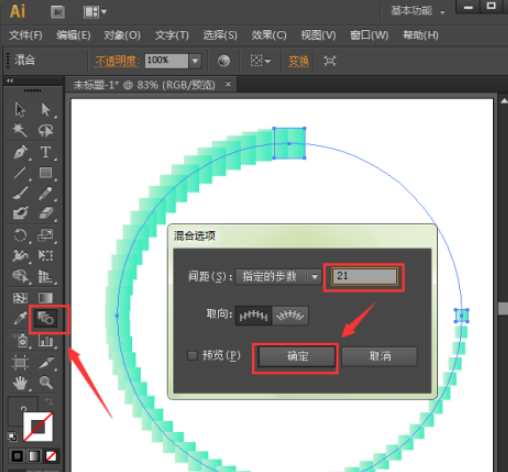Select the Blend tool in toolbar
This screenshot has height=472, width=508.
tap(46, 318)
